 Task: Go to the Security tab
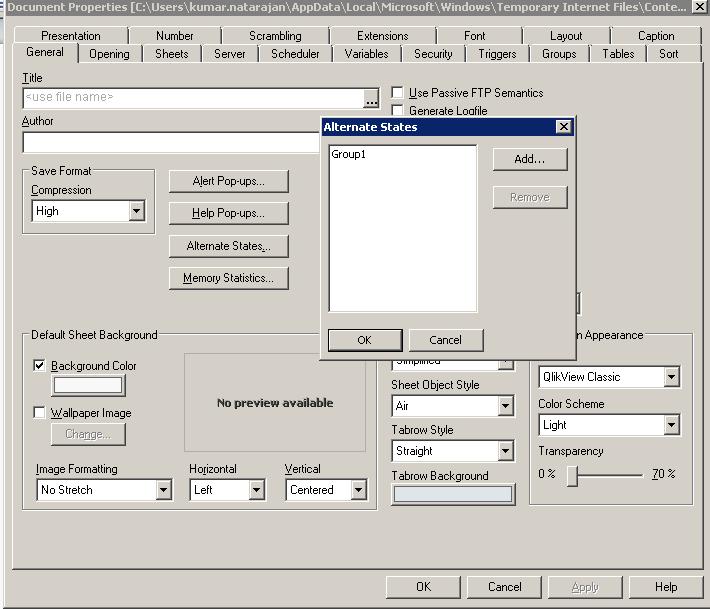pos(433,54)
